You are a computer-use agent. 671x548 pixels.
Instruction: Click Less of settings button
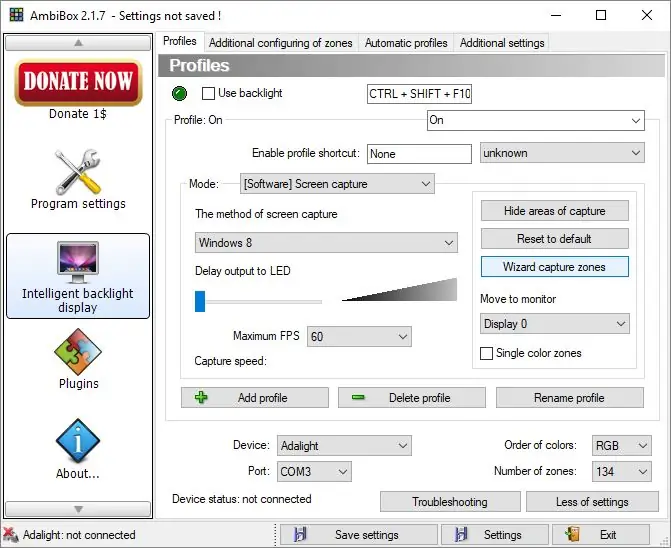coord(592,501)
